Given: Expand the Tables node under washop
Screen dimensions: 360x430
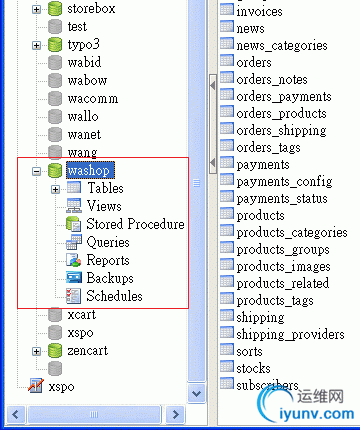Looking at the screenshot, I should (x=55, y=189).
